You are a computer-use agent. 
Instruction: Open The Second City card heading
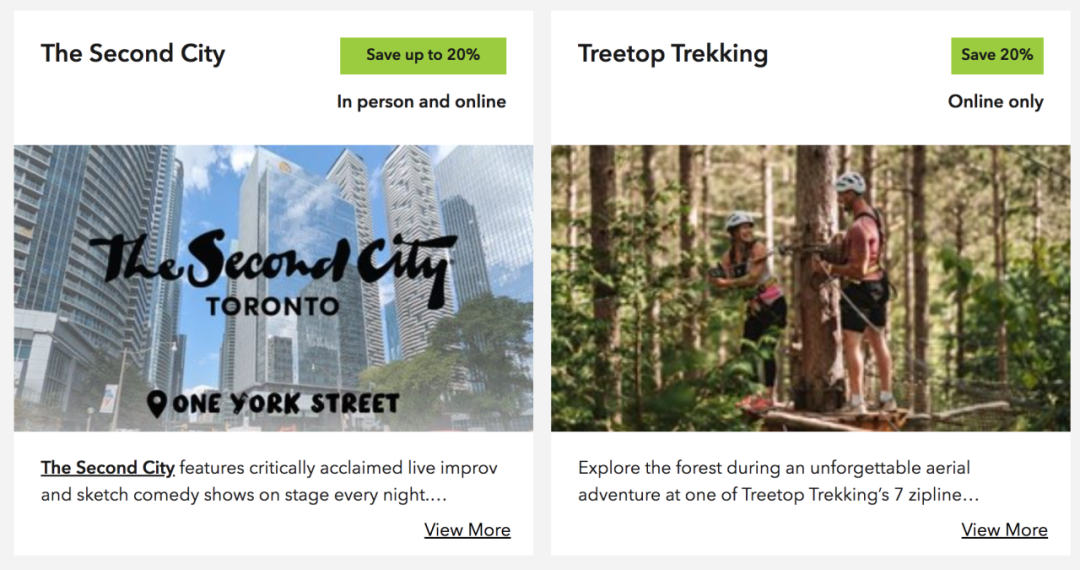[x=133, y=54]
